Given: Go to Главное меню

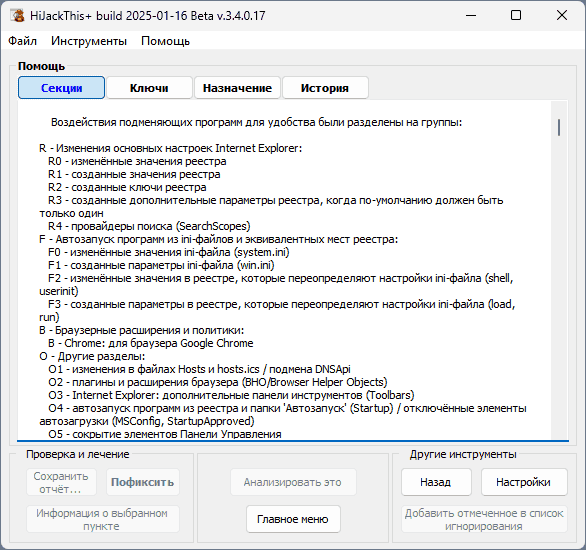Looking at the screenshot, I should click(293, 519).
